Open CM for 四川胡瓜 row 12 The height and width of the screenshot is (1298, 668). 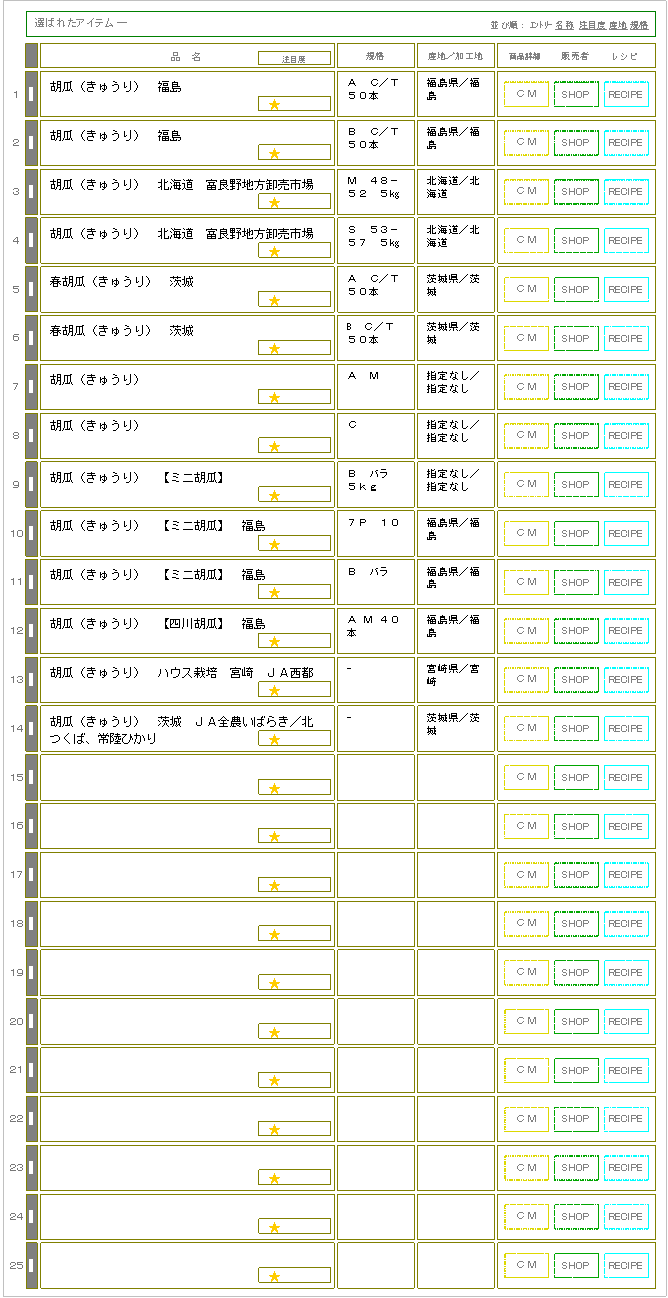click(x=526, y=631)
